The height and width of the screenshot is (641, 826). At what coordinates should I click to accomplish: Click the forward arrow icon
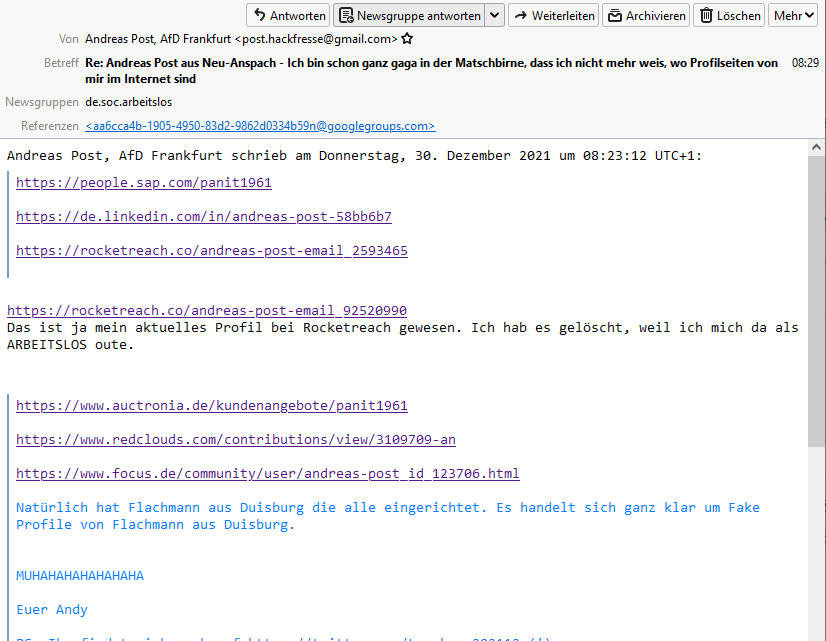(520, 16)
